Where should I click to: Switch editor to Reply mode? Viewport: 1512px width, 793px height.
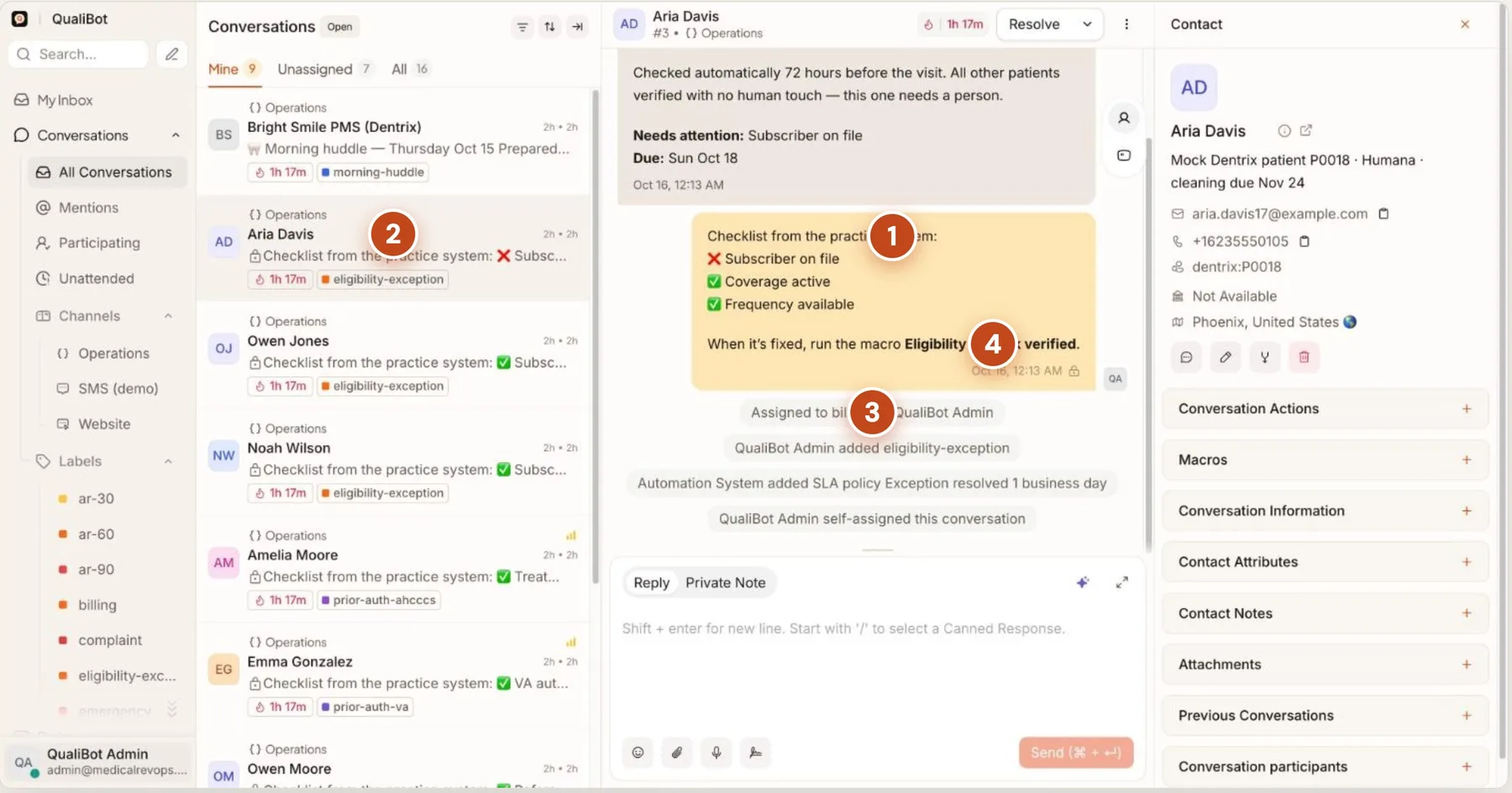tap(651, 583)
